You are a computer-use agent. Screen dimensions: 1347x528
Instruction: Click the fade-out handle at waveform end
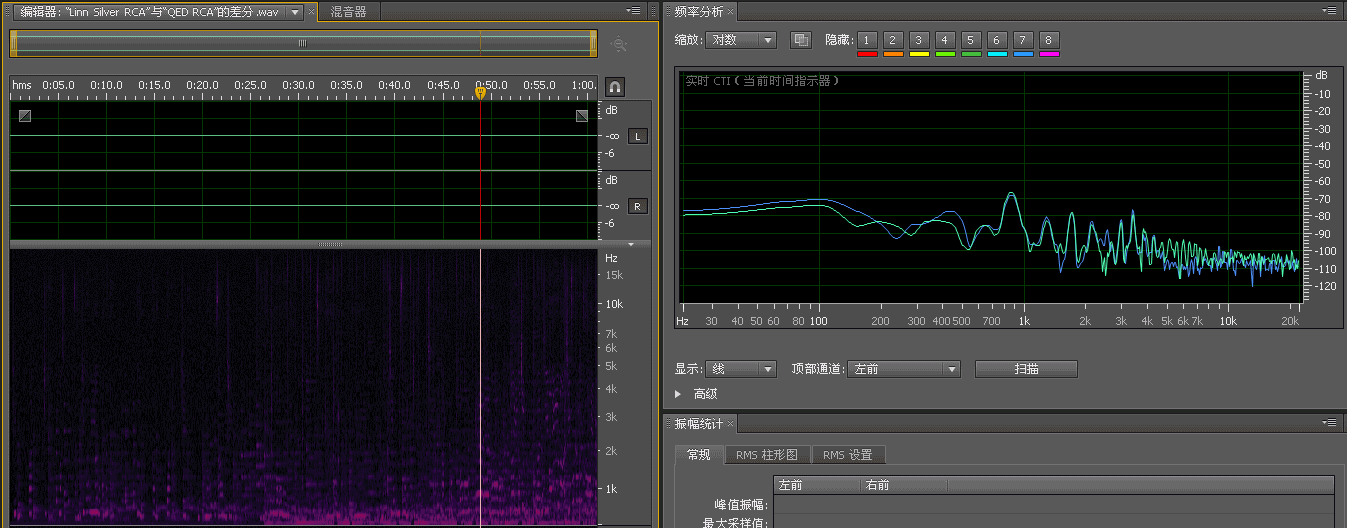click(582, 116)
